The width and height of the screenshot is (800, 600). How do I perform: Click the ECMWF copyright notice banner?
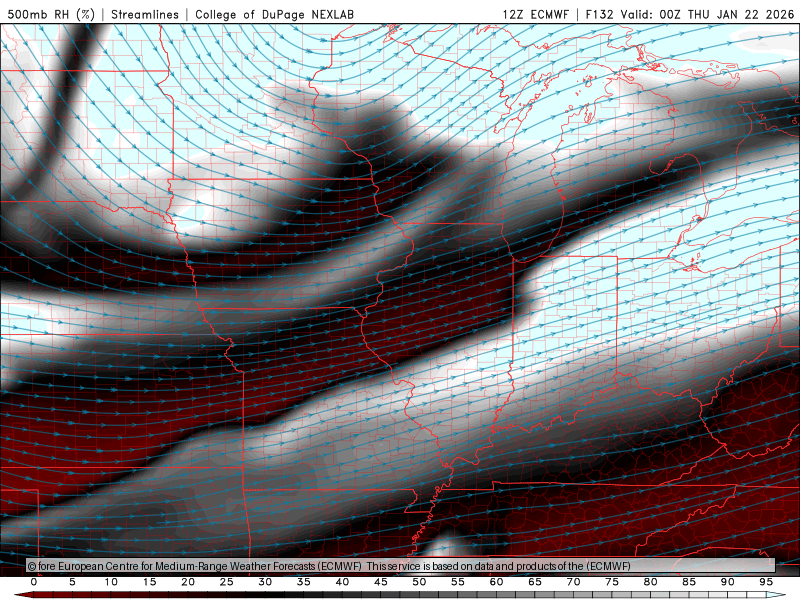coord(401,566)
